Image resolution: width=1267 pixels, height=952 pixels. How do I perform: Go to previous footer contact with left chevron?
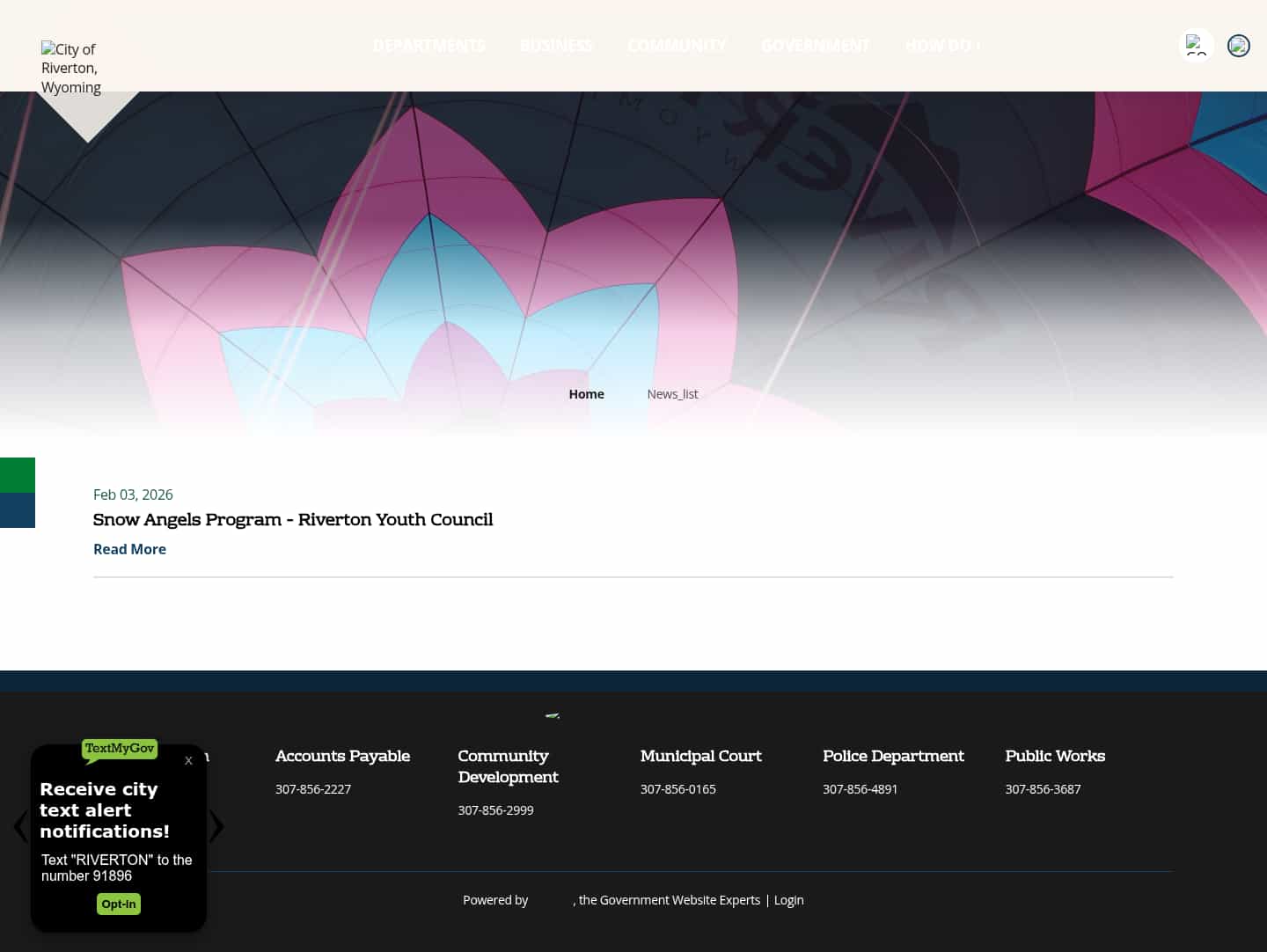(x=20, y=826)
